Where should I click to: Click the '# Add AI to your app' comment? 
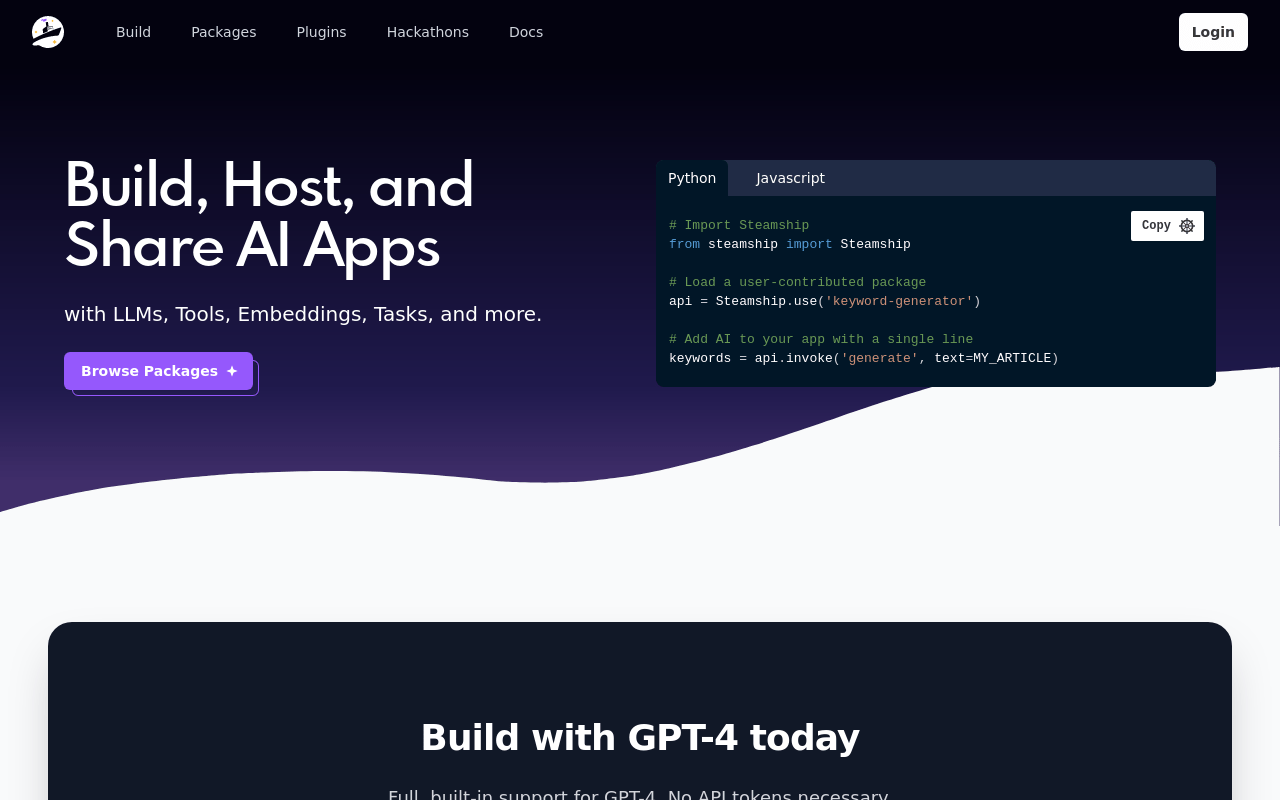pyautogui.click(x=821, y=340)
